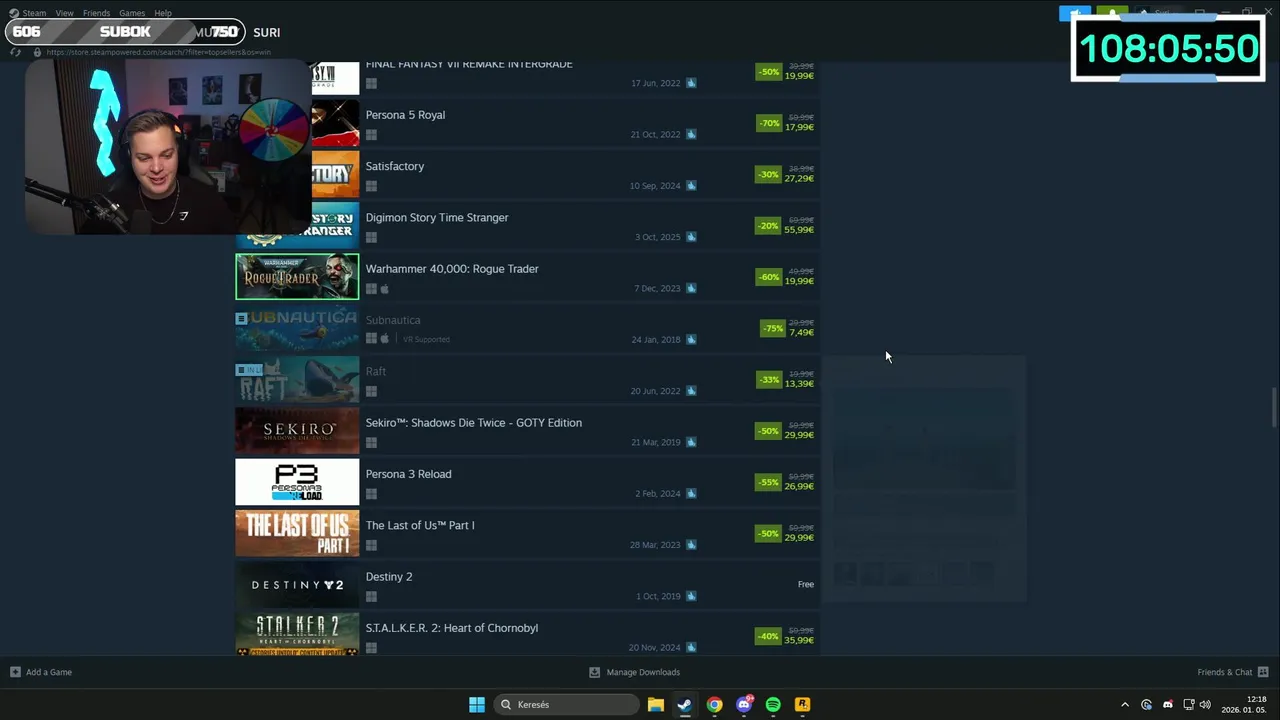
Task: Click the Windows Start button
Action: coord(477,704)
